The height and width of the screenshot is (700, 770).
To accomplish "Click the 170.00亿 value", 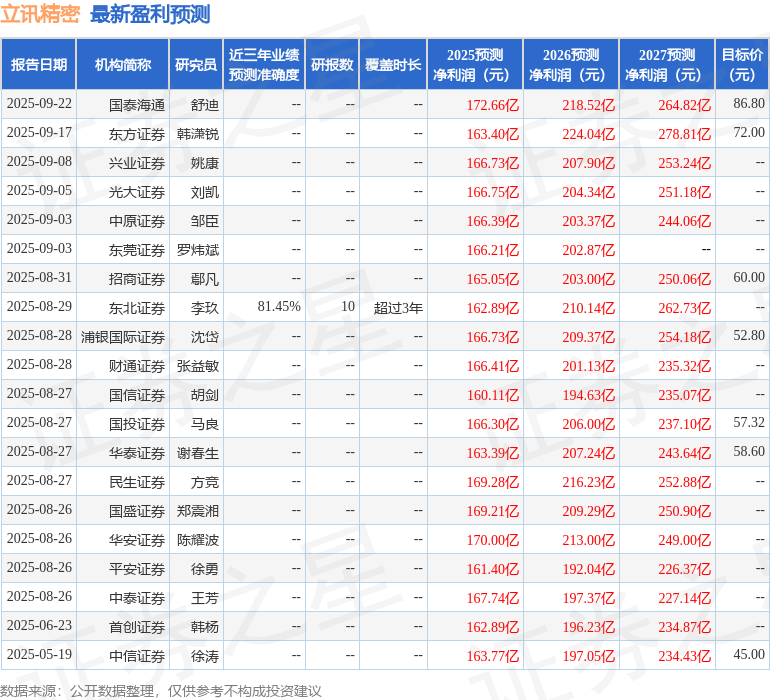I will pyautogui.click(x=493, y=540).
